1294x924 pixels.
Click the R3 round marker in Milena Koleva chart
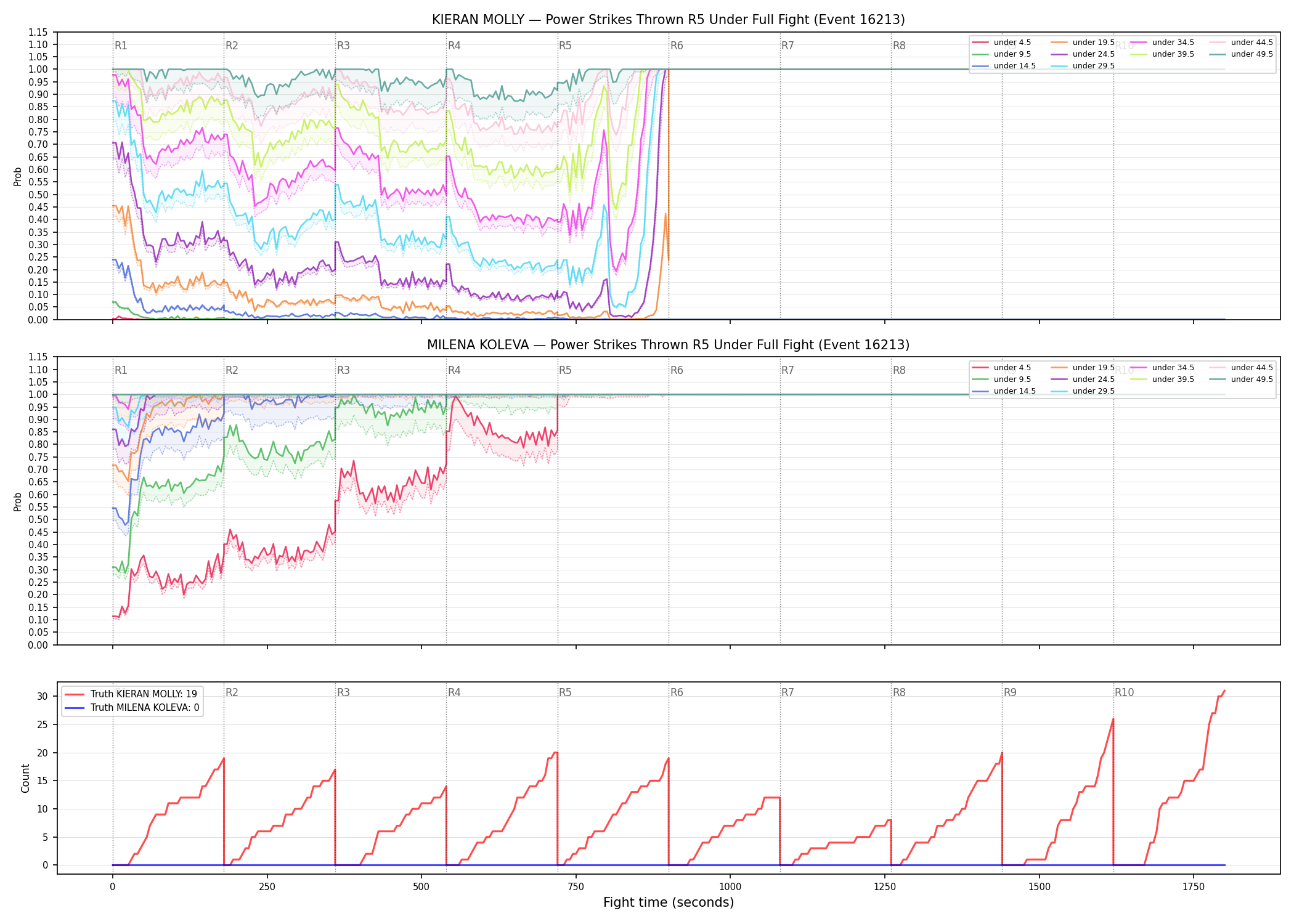click(x=343, y=370)
